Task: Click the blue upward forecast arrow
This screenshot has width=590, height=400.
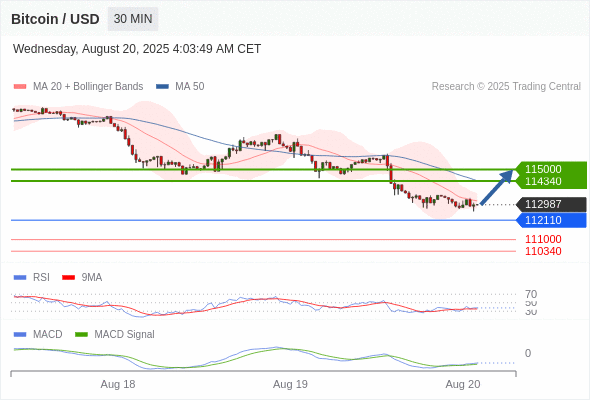Action: point(497,187)
